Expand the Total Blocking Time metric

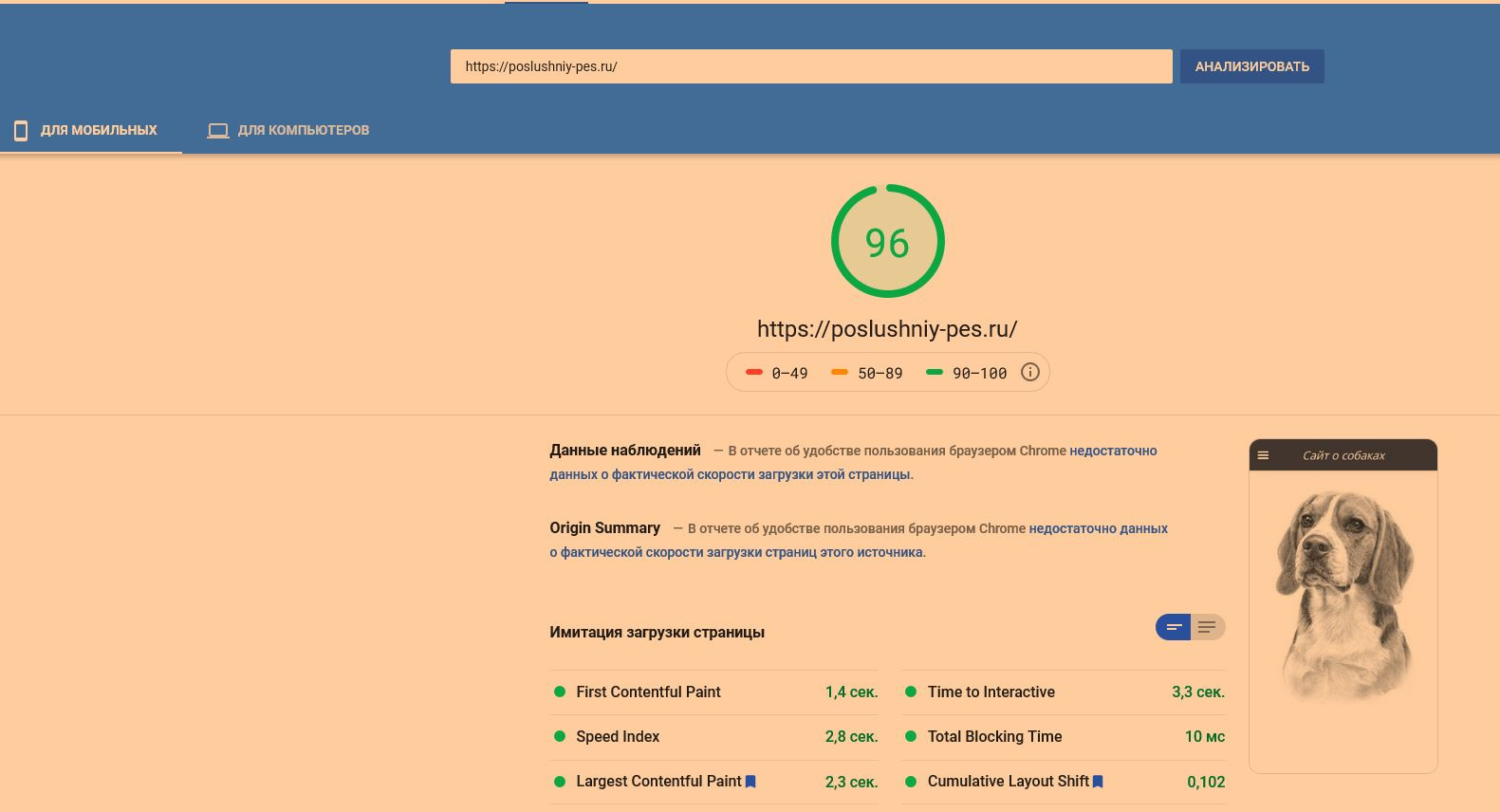[994, 737]
